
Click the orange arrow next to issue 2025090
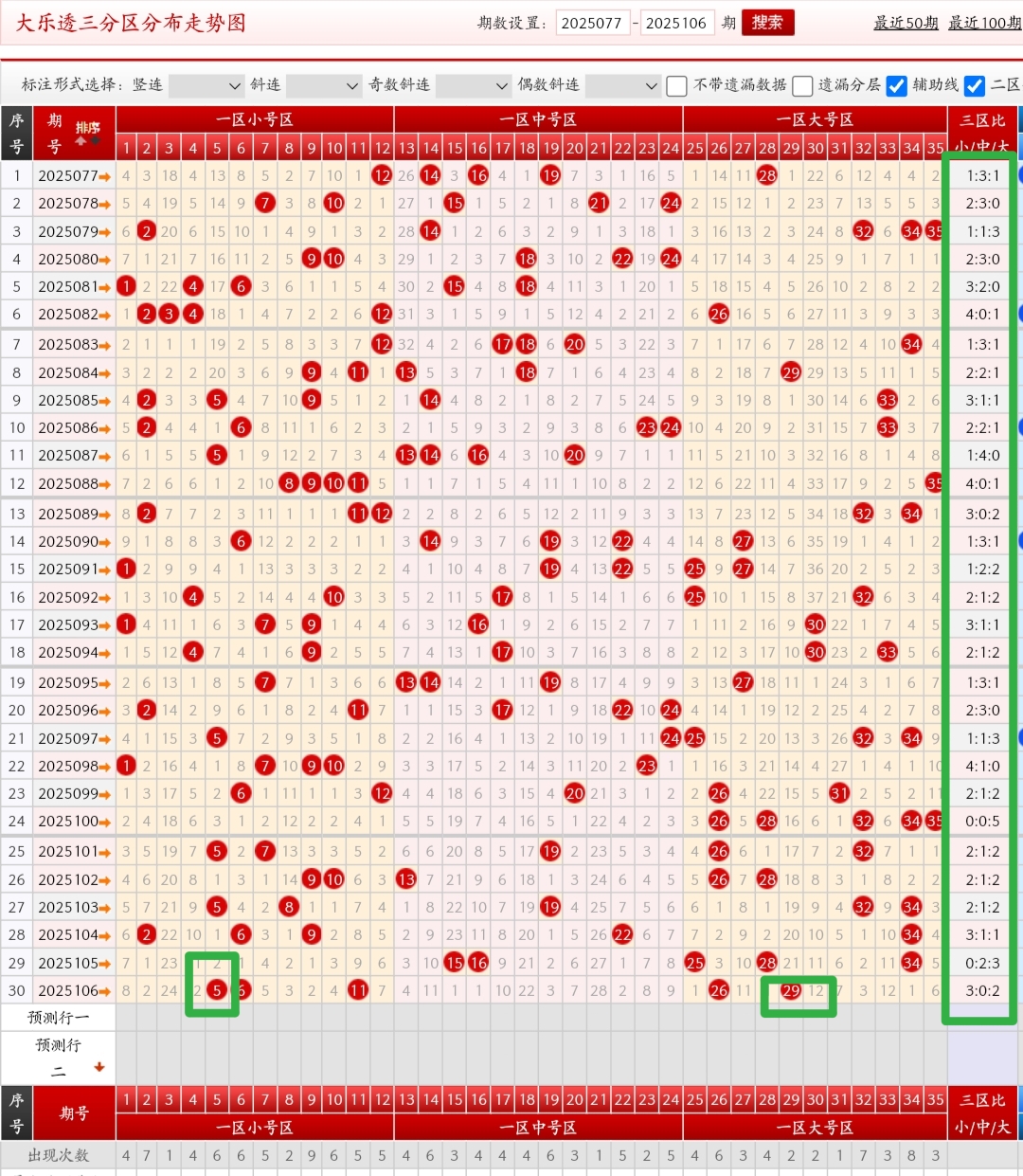[104, 542]
